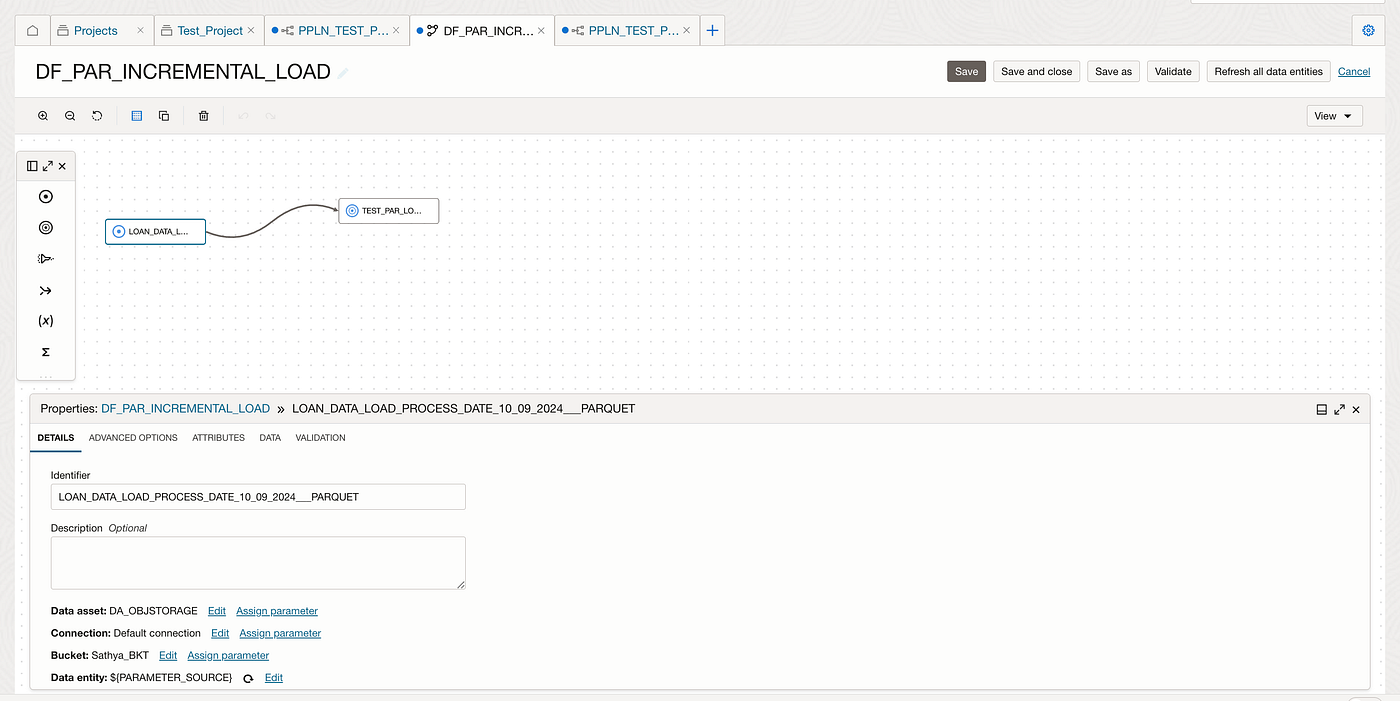This screenshot has height=701, width=1400.
Task: Switch to the Attributes tab
Action: click(218, 437)
